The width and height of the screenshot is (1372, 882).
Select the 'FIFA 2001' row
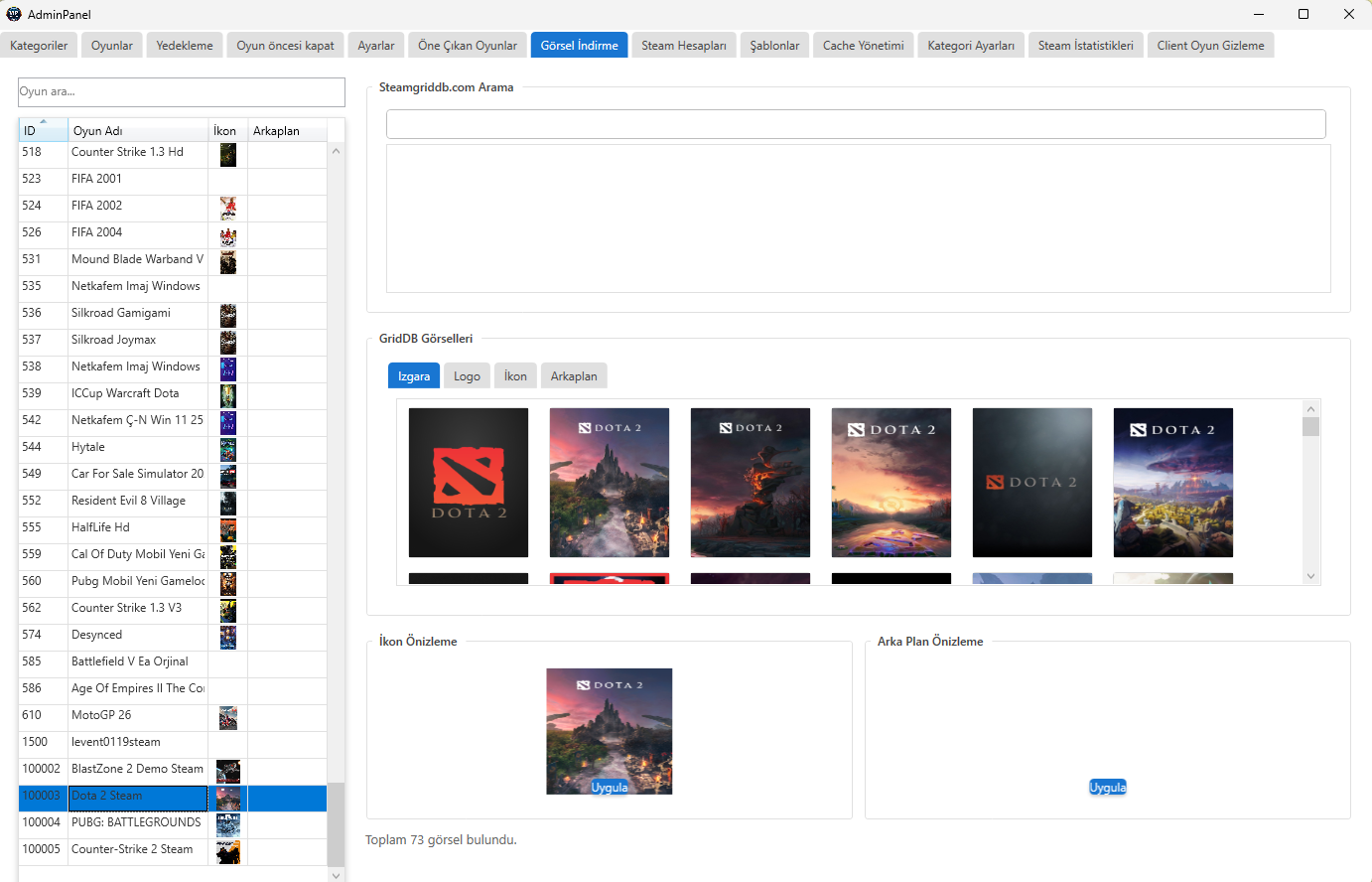(173, 181)
